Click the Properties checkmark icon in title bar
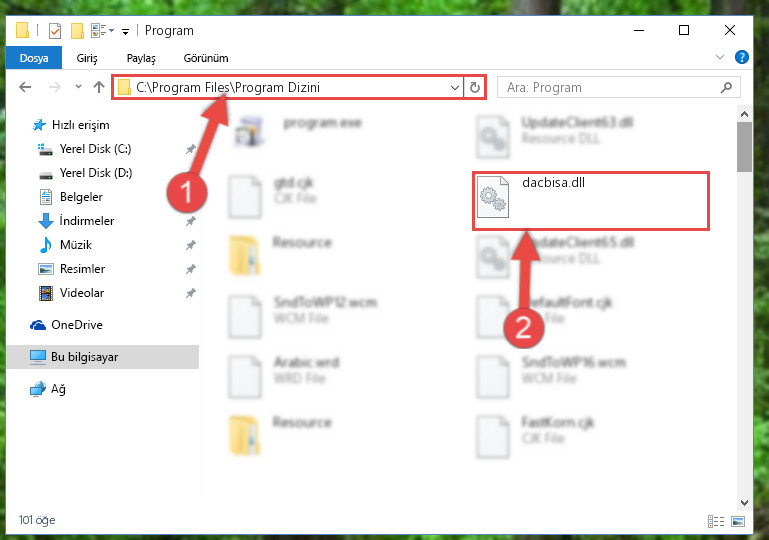 (55, 31)
